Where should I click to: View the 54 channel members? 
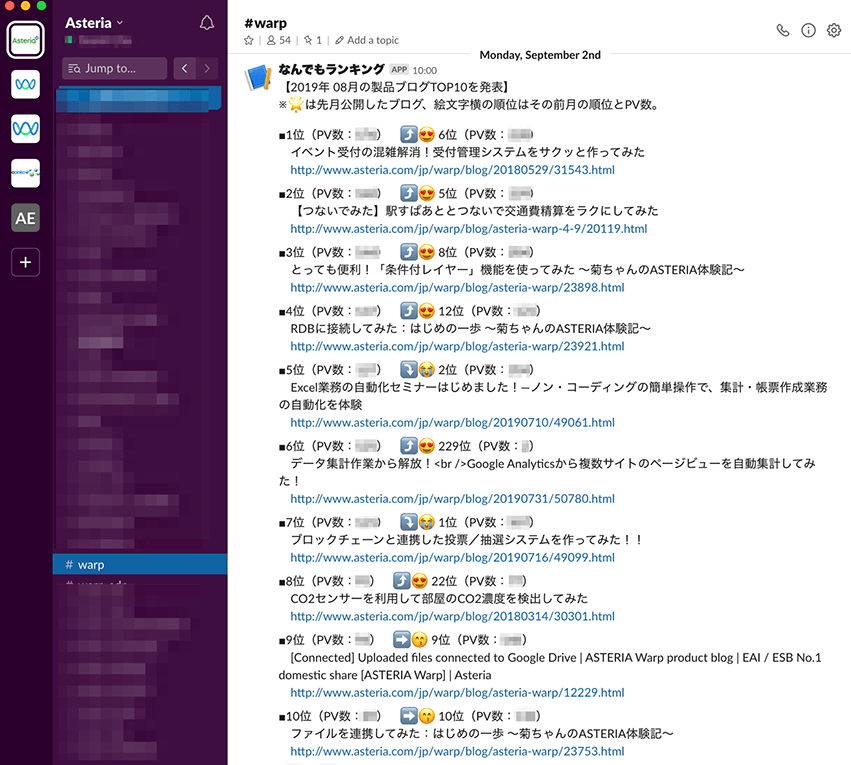[x=279, y=40]
